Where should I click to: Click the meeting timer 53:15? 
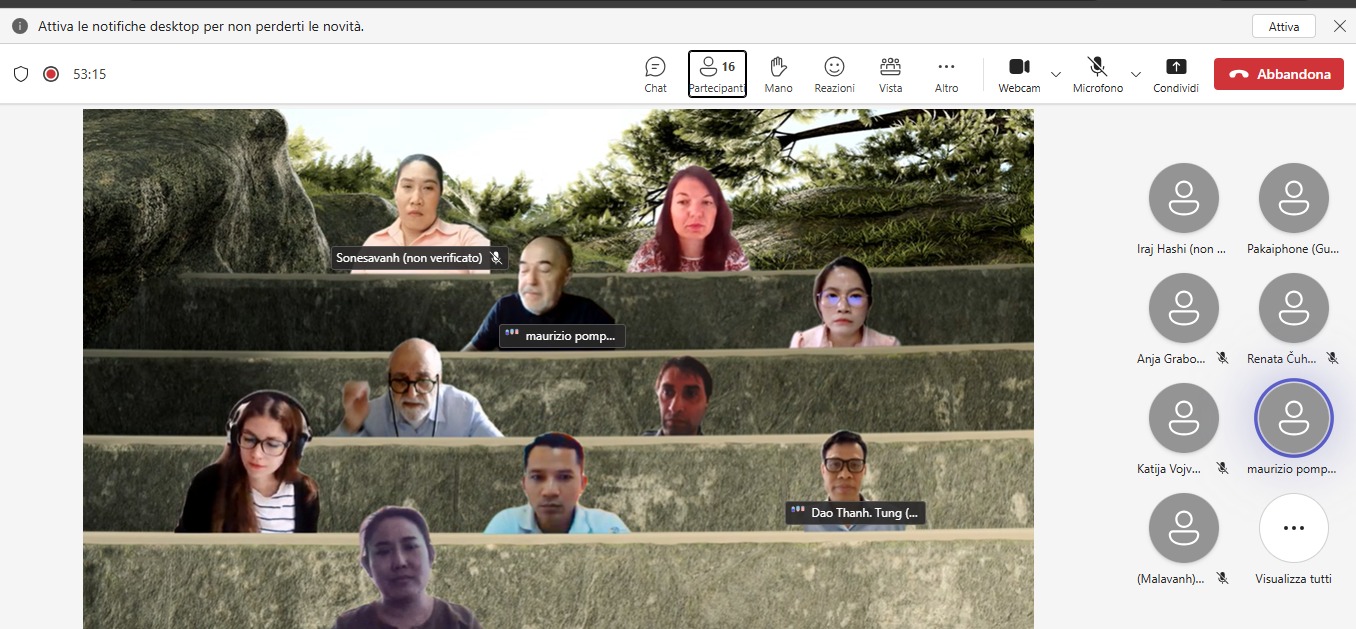pyautogui.click(x=90, y=74)
